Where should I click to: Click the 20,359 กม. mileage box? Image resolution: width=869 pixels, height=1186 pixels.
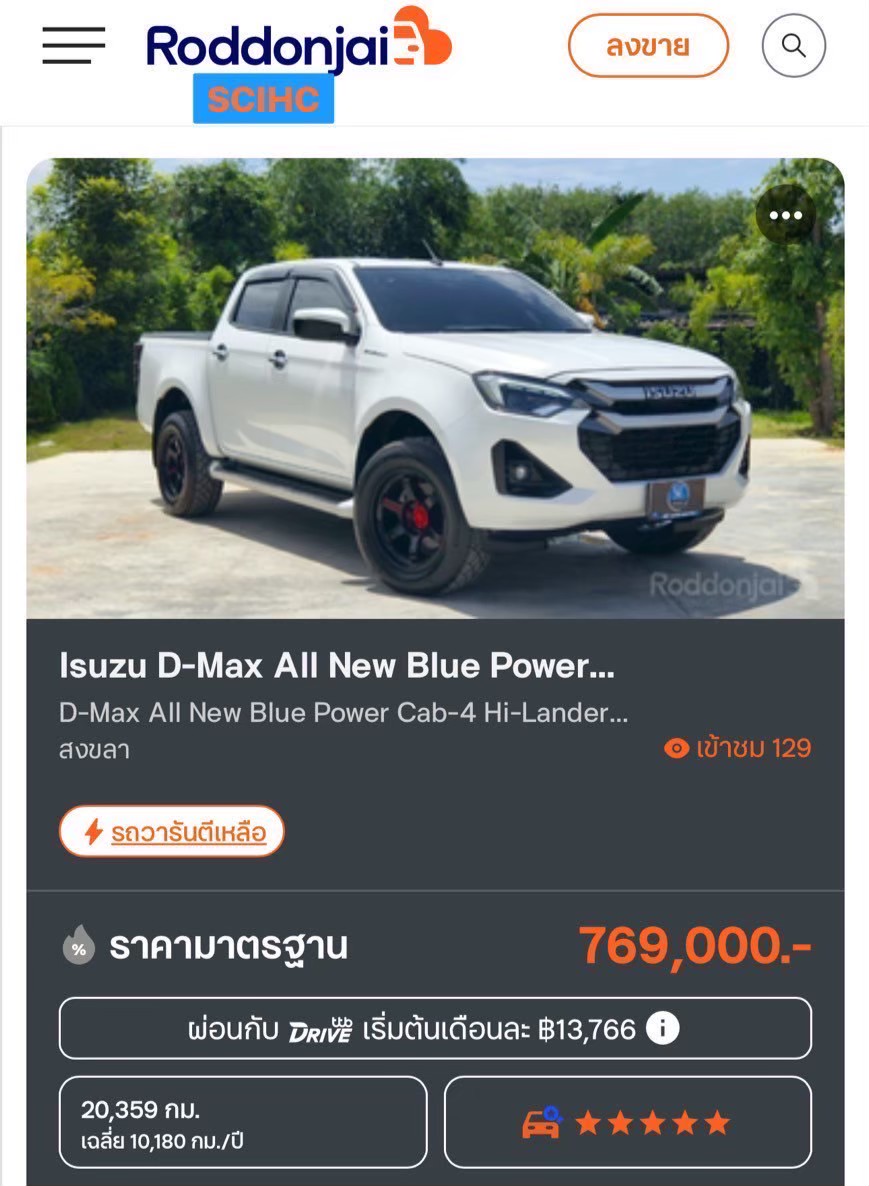click(243, 1122)
